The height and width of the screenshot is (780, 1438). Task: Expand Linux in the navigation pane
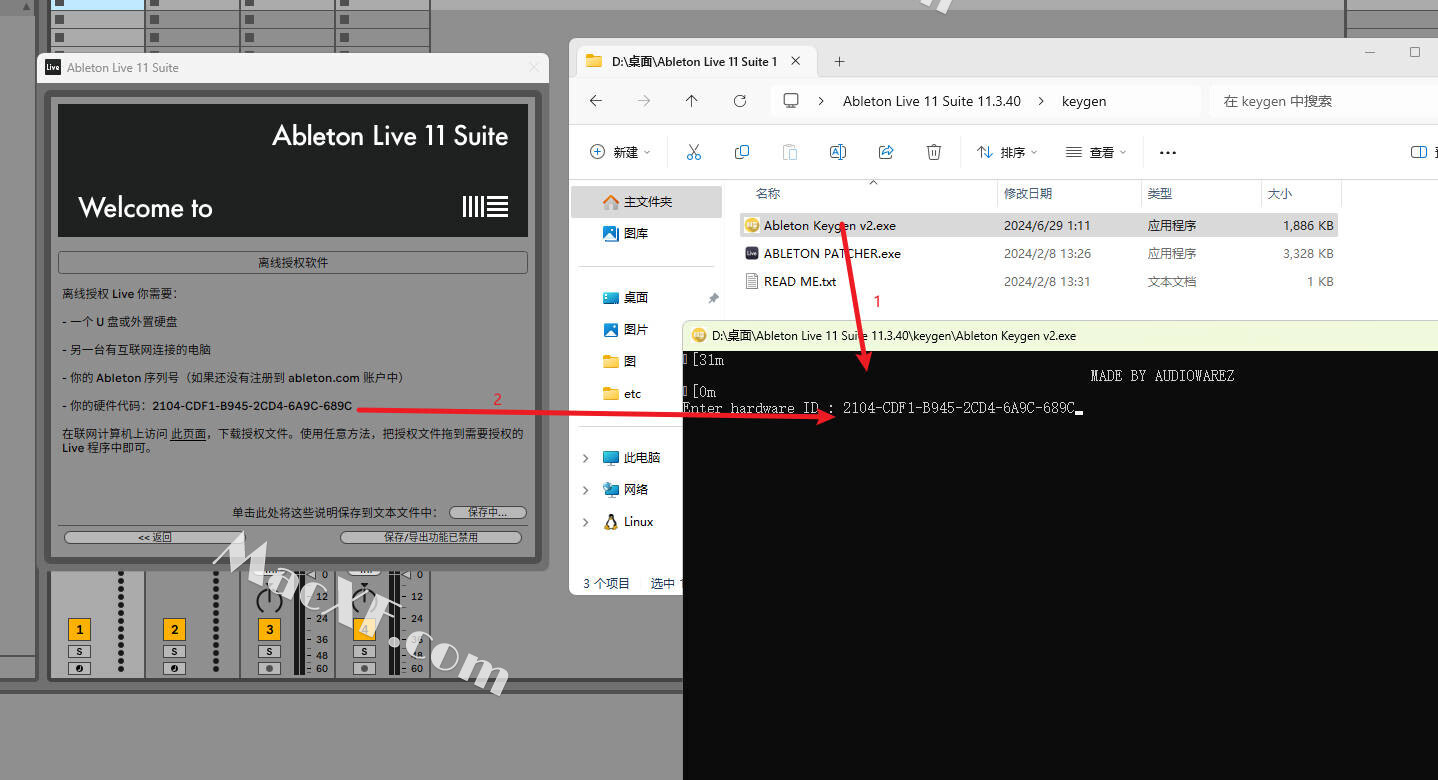586,522
